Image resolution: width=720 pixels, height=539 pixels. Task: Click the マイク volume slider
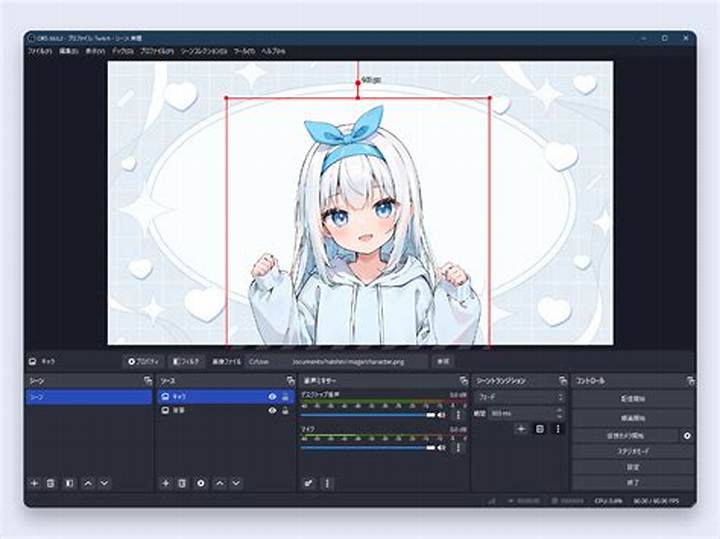(368, 448)
